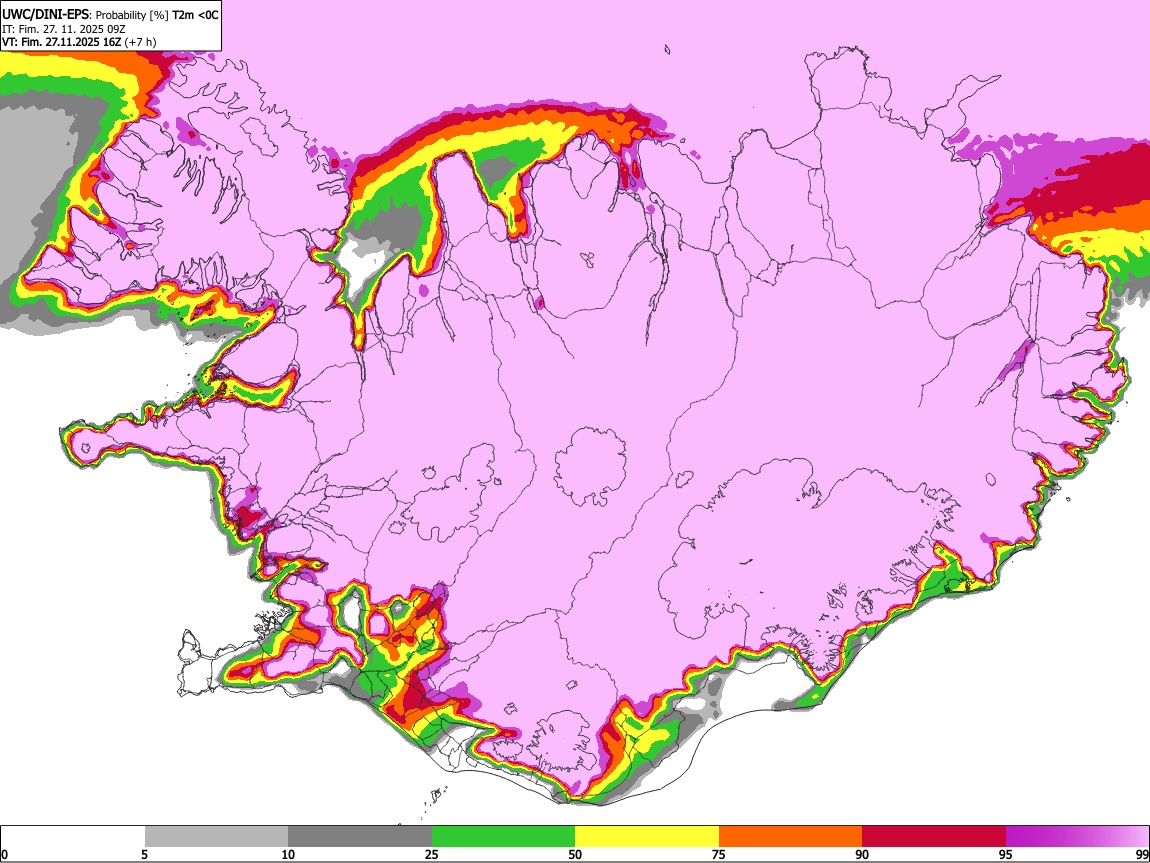The image size is (1150, 863).
Task: Click the yellow 50-75 legend segment
Action: [x=647, y=836]
